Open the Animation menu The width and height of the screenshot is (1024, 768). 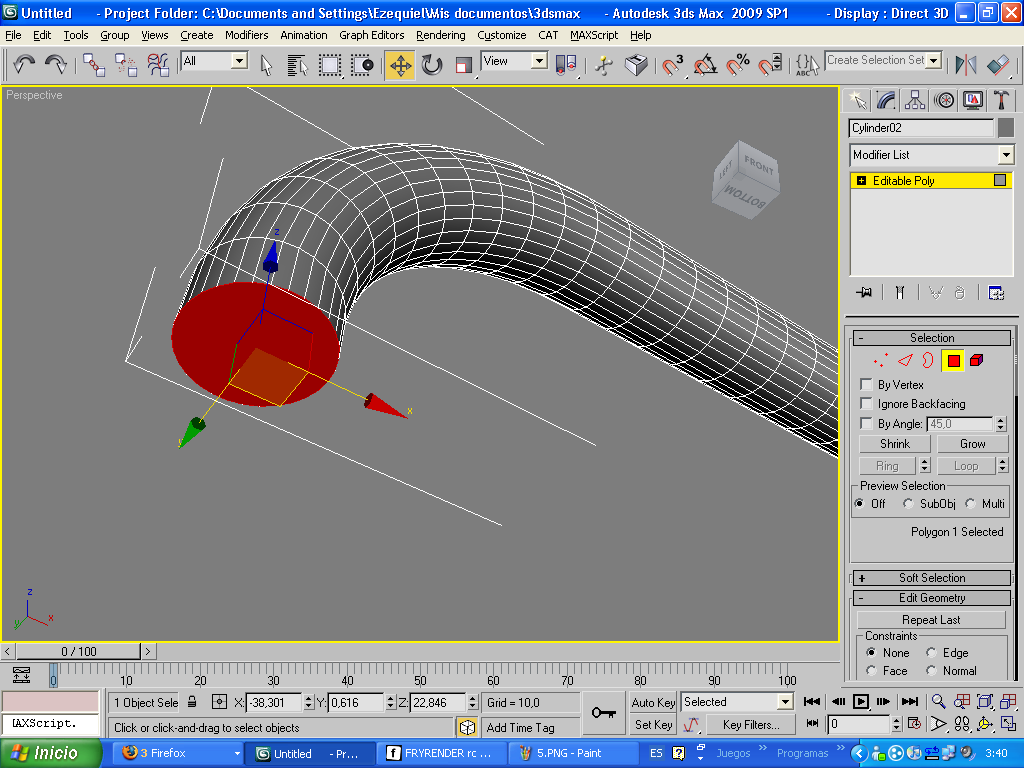[304, 35]
